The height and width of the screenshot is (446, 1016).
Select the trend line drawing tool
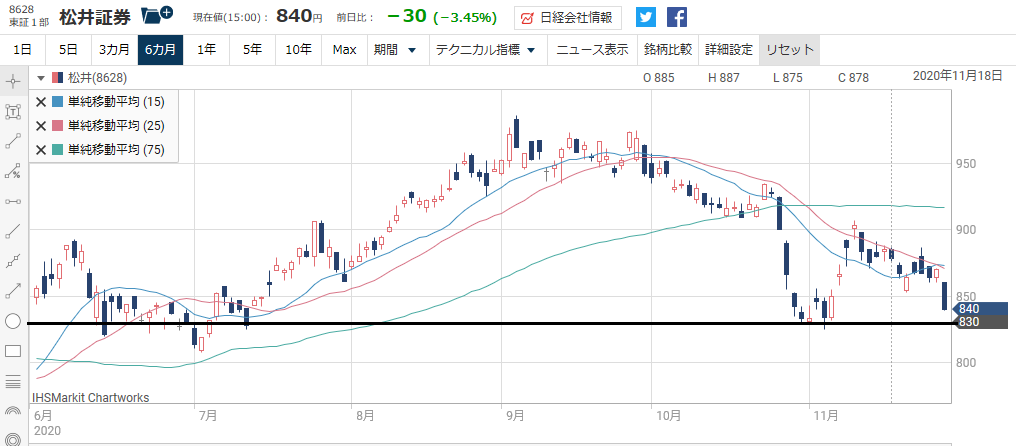(x=13, y=141)
